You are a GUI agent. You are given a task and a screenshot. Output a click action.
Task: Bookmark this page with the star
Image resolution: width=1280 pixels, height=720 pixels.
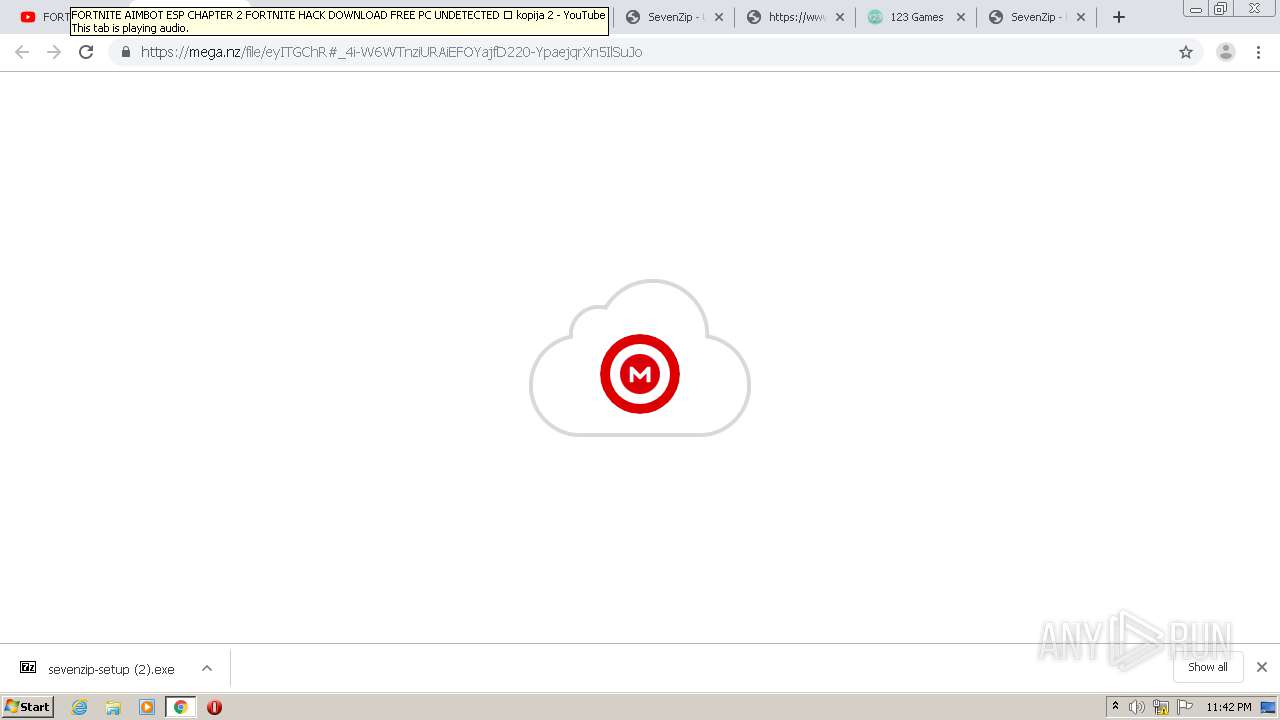1186,52
